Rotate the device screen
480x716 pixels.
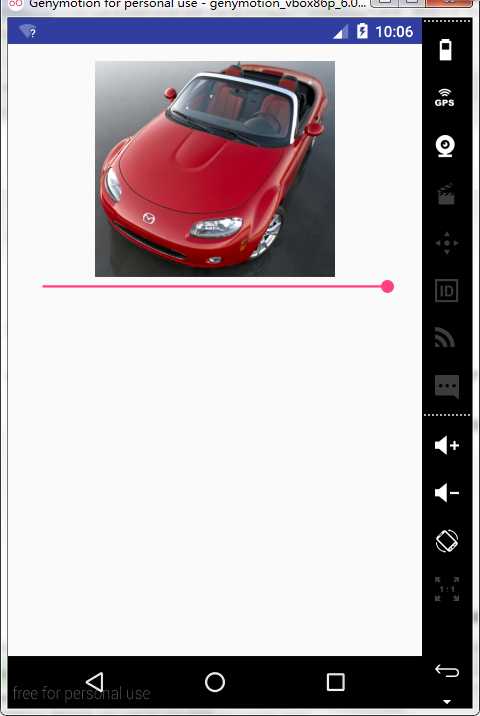coord(447,541)
